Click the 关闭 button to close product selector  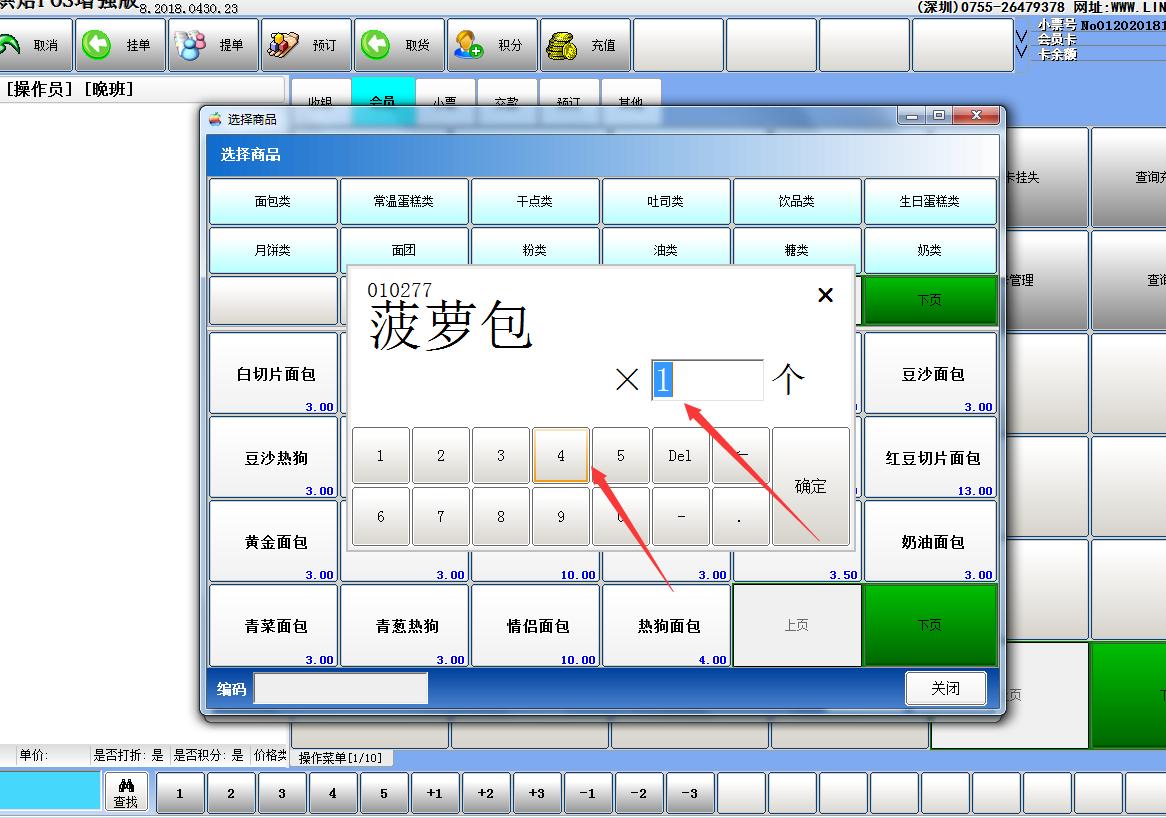coord(945,688)
